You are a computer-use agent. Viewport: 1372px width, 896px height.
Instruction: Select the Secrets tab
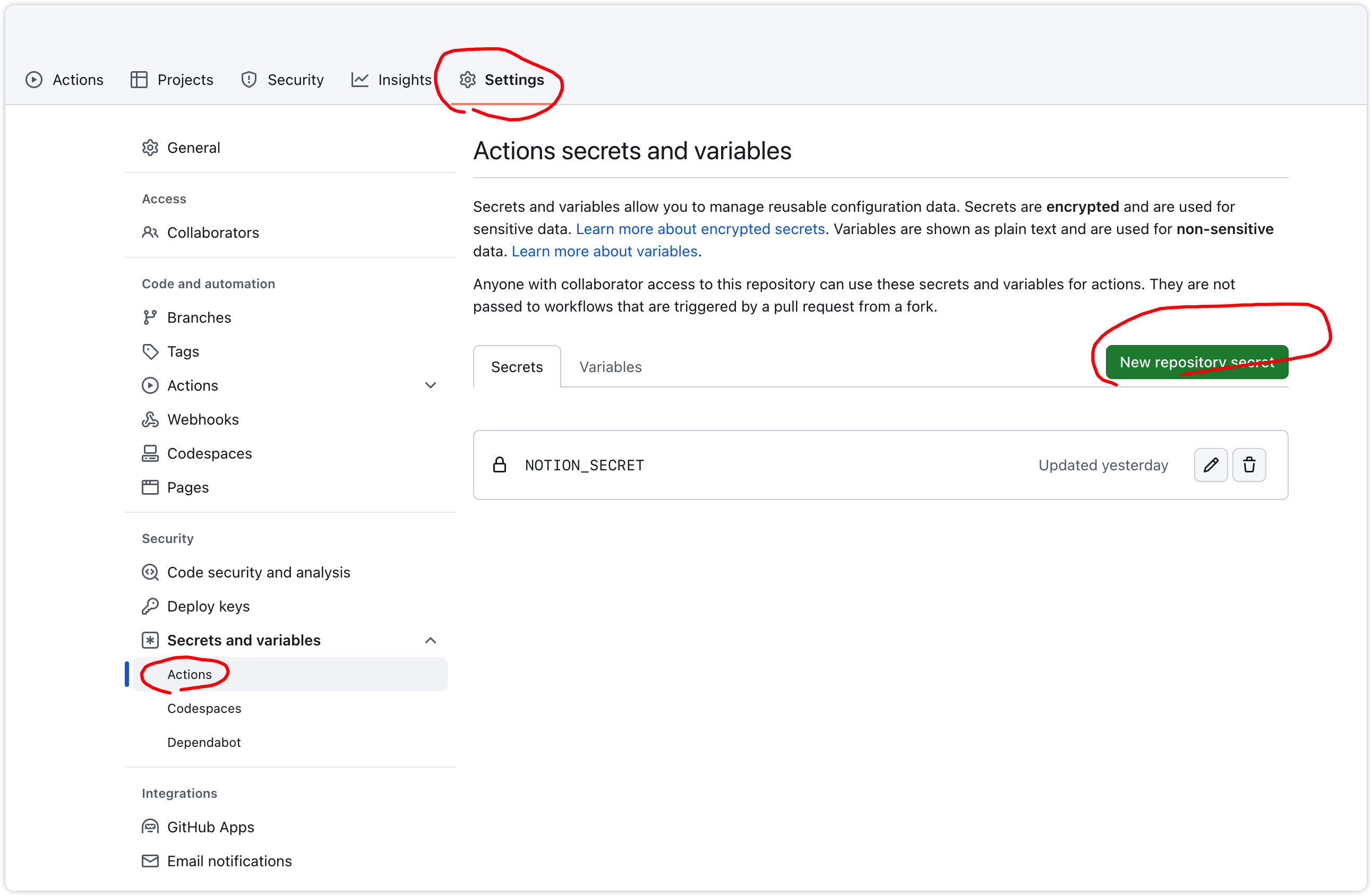click(x=517, y=367)
